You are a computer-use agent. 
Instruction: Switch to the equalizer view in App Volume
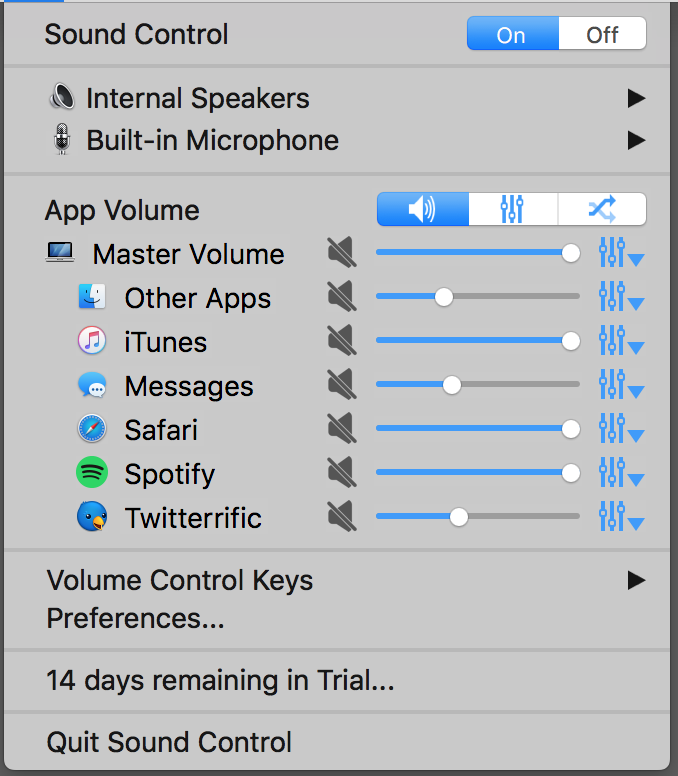pos(513,209)
